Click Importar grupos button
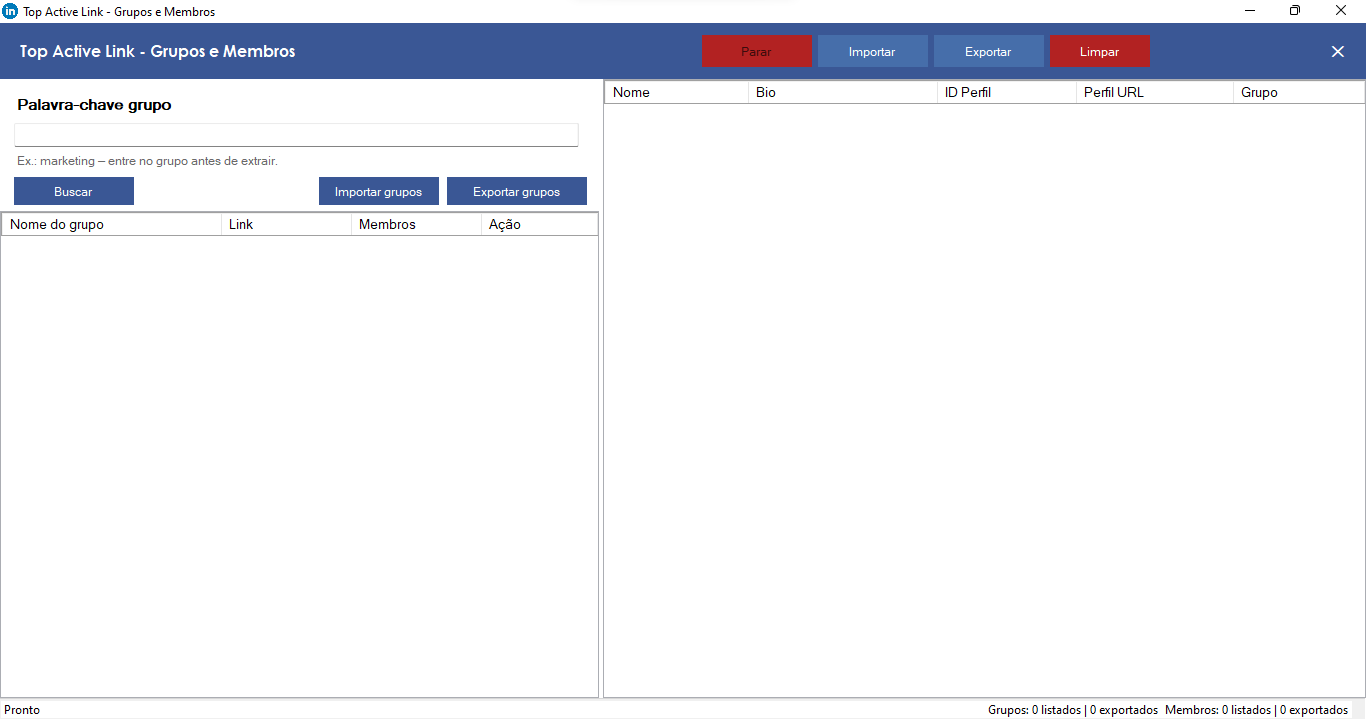This screenshot has height=719, width=1366. tap(378, 191)
